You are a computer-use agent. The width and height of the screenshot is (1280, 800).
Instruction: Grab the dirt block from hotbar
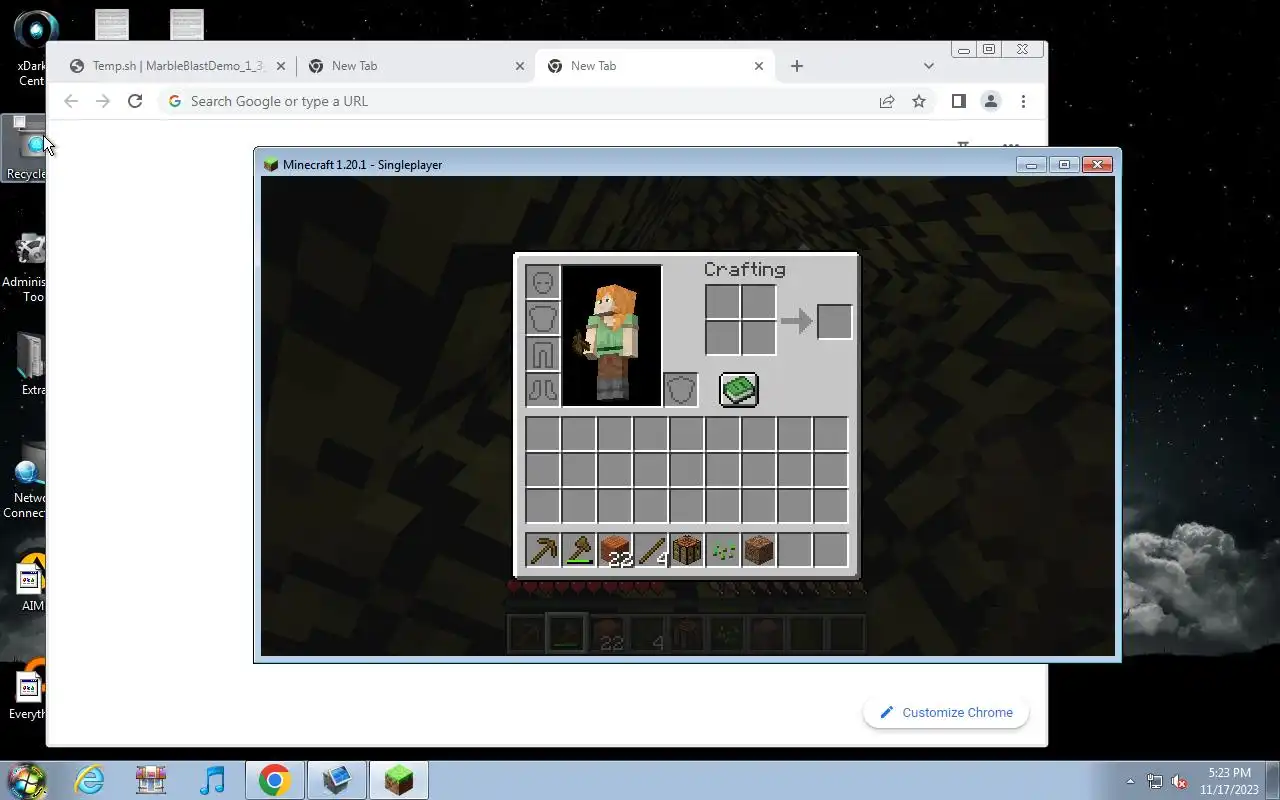pos(759,550)
